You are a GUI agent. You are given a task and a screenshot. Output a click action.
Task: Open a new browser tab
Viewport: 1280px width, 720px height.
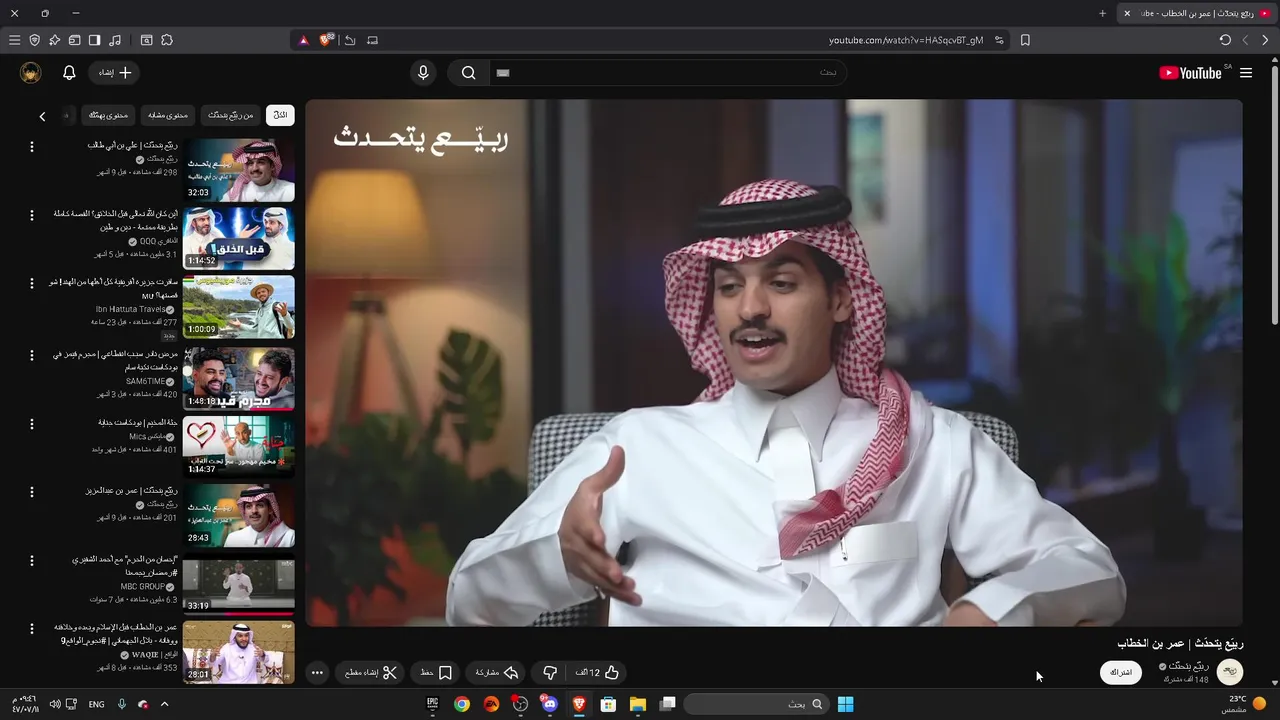(1102, 13)
